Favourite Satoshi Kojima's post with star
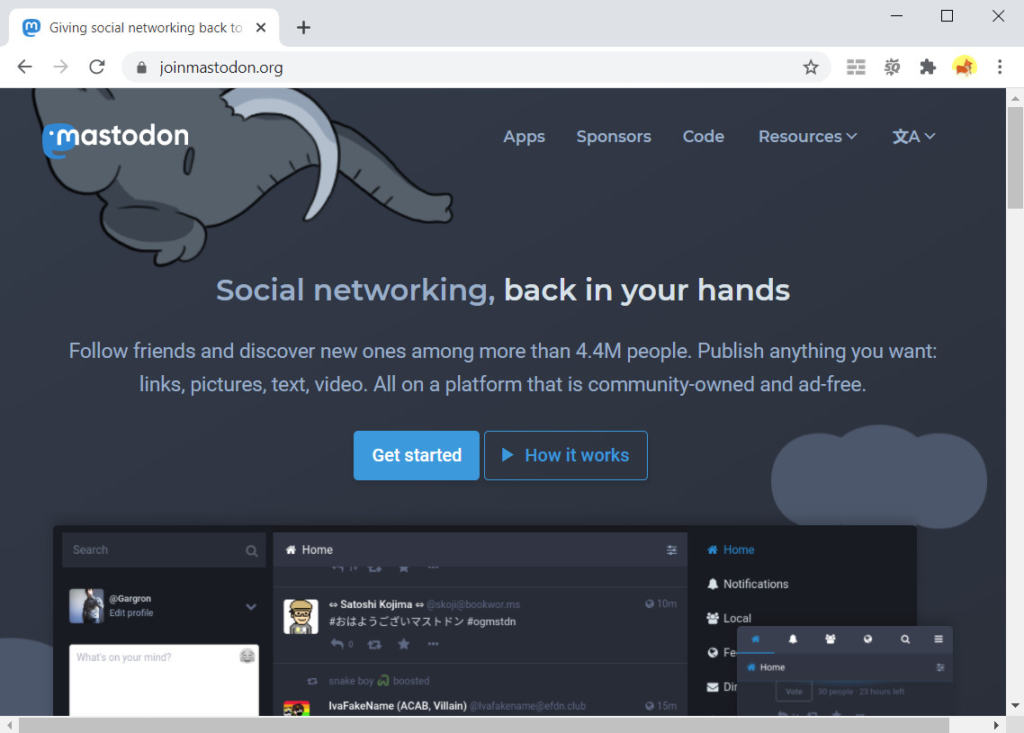 (404, 644)
